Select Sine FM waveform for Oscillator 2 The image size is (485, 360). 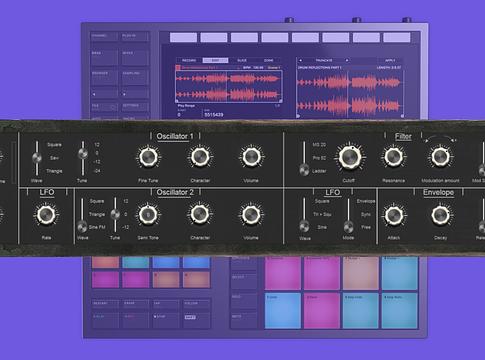click(x=97, y=227)
